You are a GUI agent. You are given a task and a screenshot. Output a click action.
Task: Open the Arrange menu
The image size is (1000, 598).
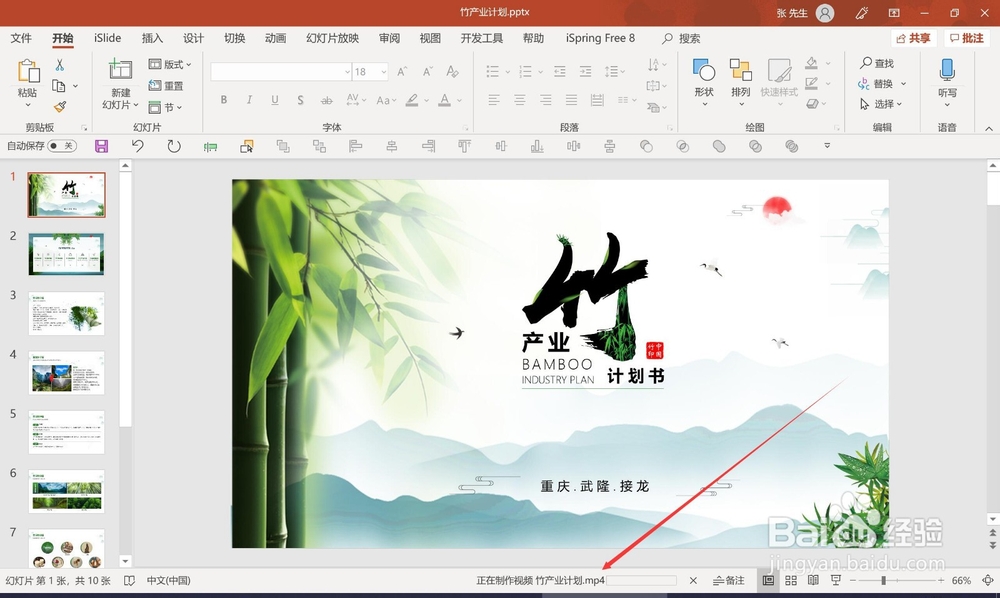click(x=740, y=82)
